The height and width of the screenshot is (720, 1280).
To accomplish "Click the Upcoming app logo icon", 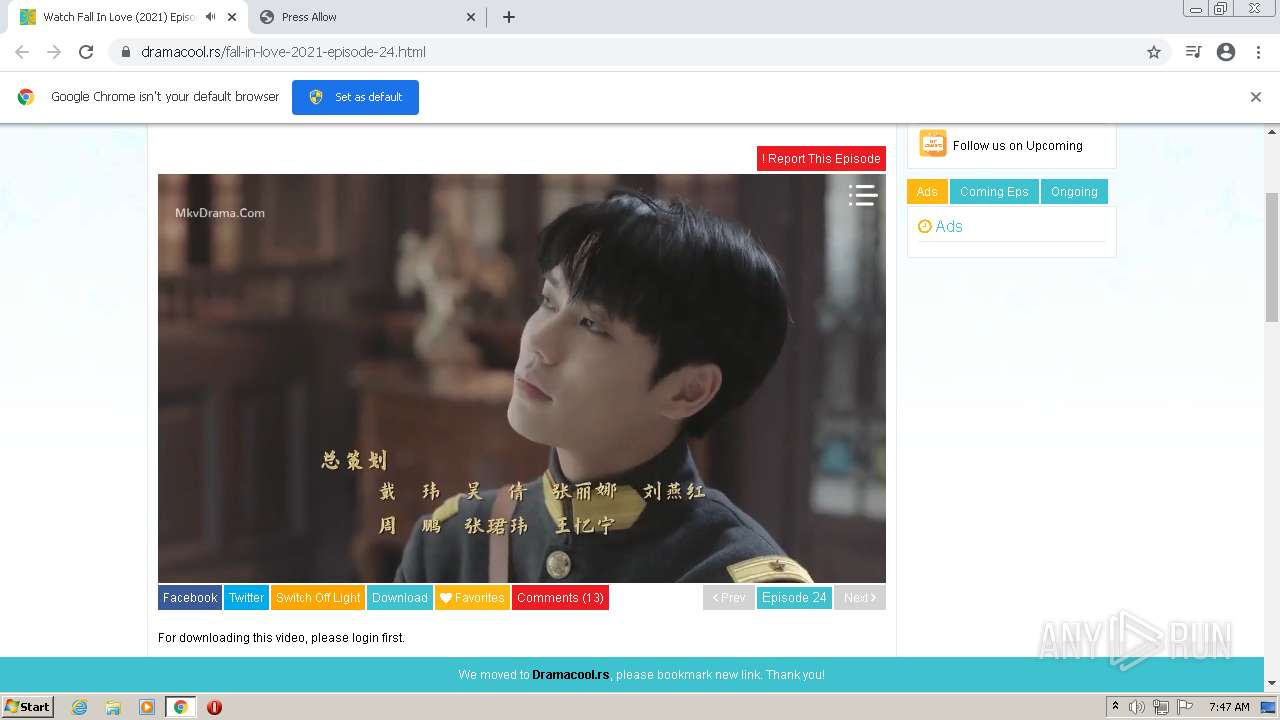I will tap(933, 144).
